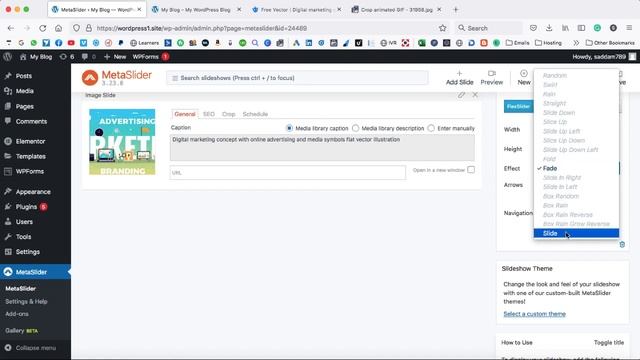The width and height of the screenshot is (640, 360).
Task: Open the downloads icon in toolbar
Action: pyautogui.click(x=549, y=28)
